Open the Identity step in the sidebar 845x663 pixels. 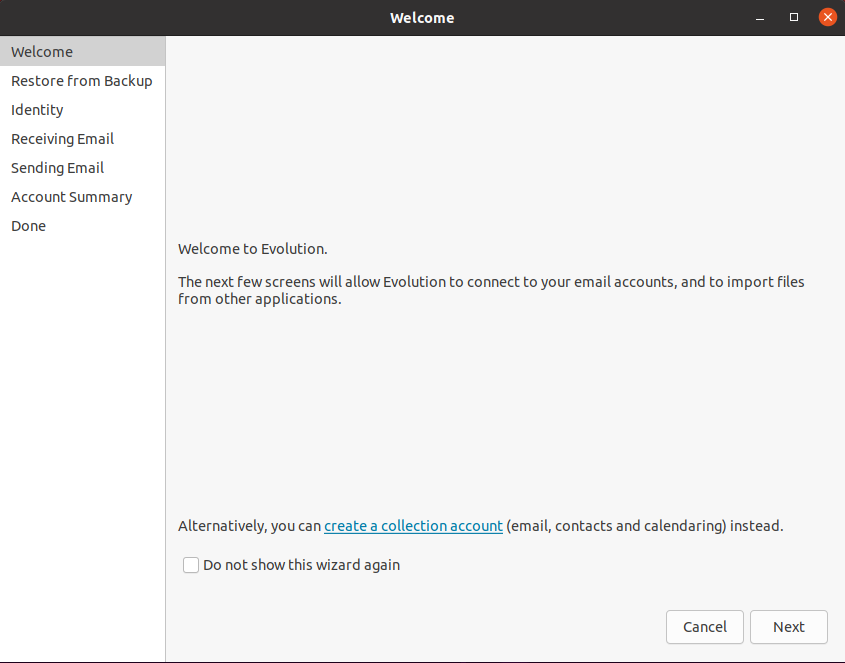pyautogui.click(x=37, y=110)
